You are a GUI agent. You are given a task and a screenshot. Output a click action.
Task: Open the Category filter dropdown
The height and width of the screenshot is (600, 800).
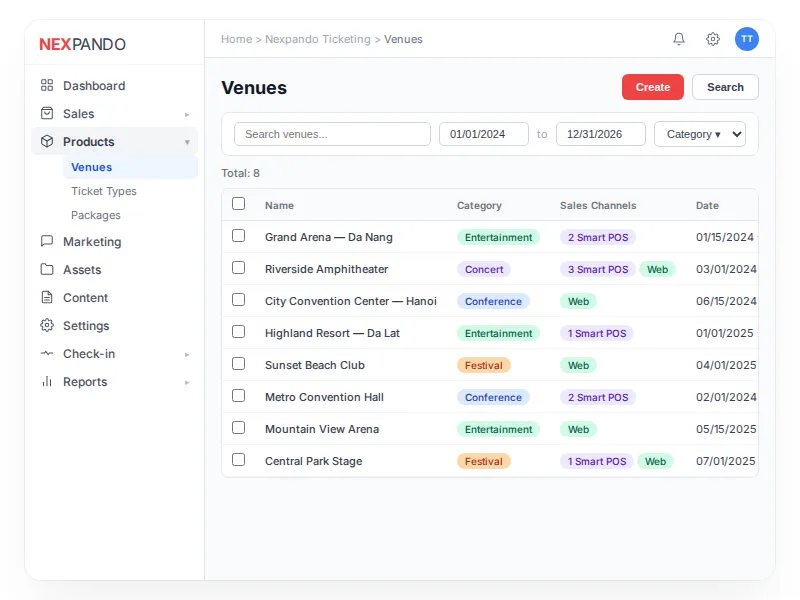click(x=699, y=133)
